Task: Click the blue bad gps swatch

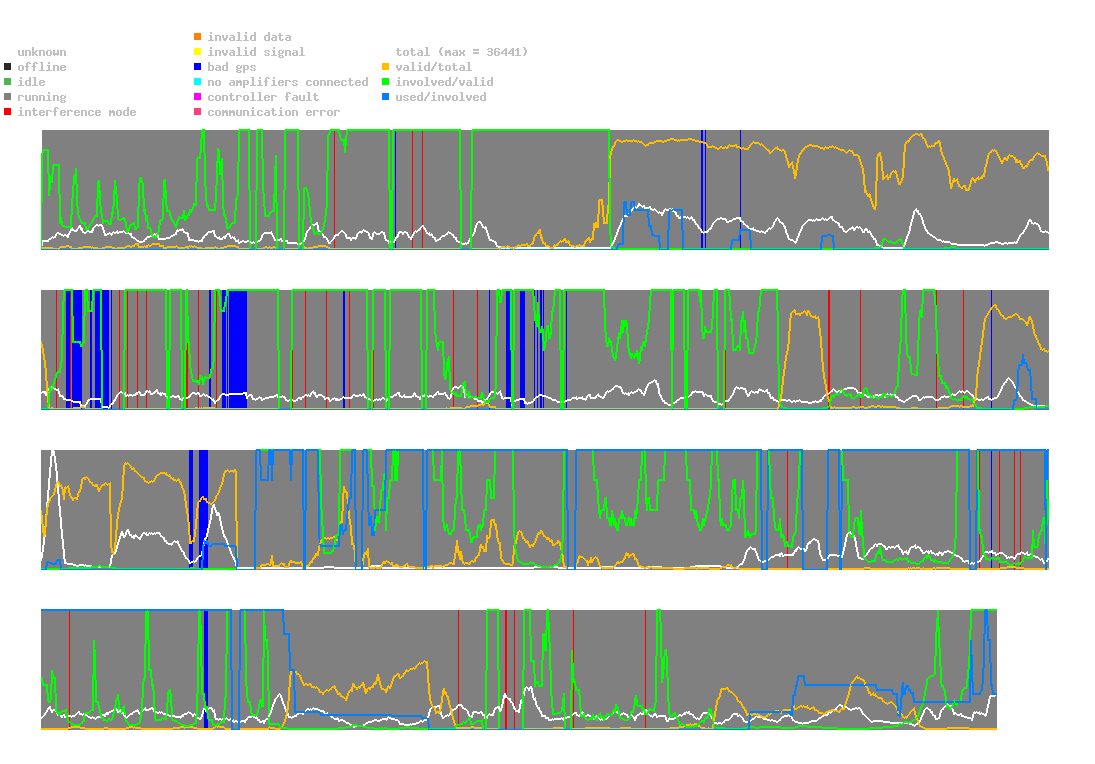Action: coord(198,67)
